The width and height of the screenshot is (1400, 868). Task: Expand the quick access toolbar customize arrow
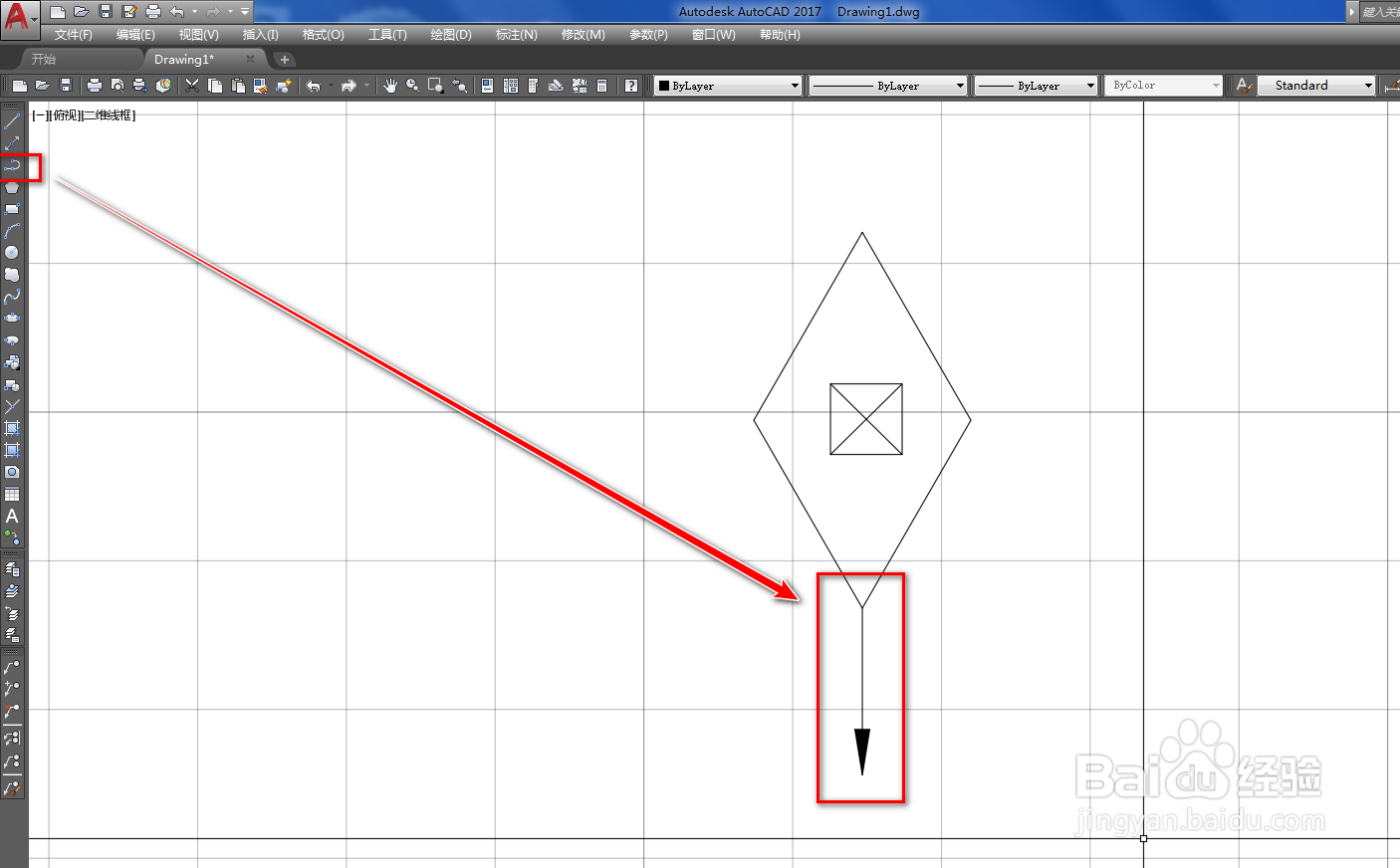[245, 12]
